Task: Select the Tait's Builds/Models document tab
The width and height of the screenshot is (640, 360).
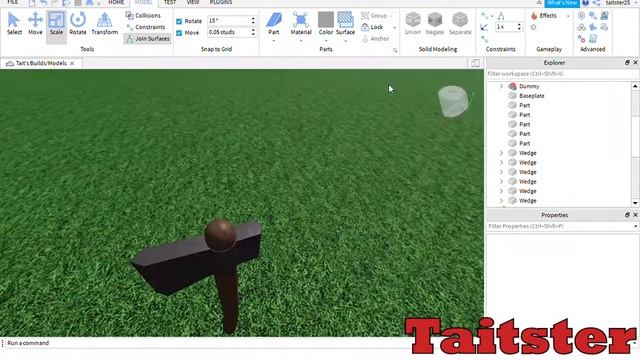Action: tap(41, 63)
